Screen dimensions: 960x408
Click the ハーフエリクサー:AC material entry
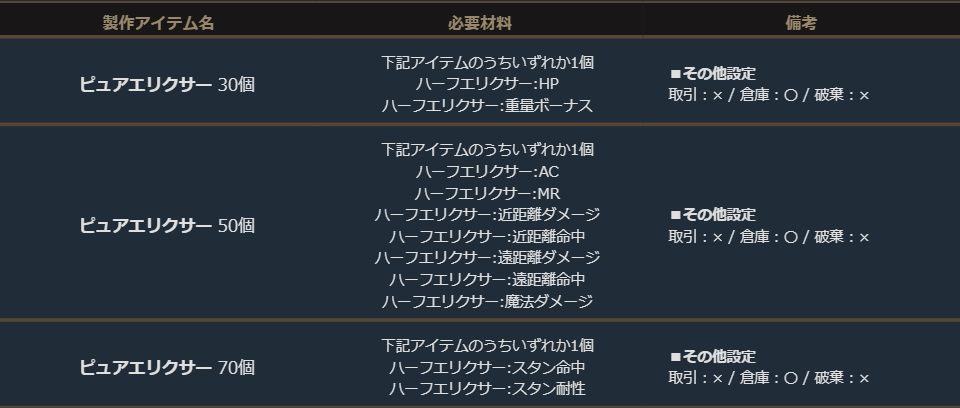pyautogui.click(x=487, y=172)
